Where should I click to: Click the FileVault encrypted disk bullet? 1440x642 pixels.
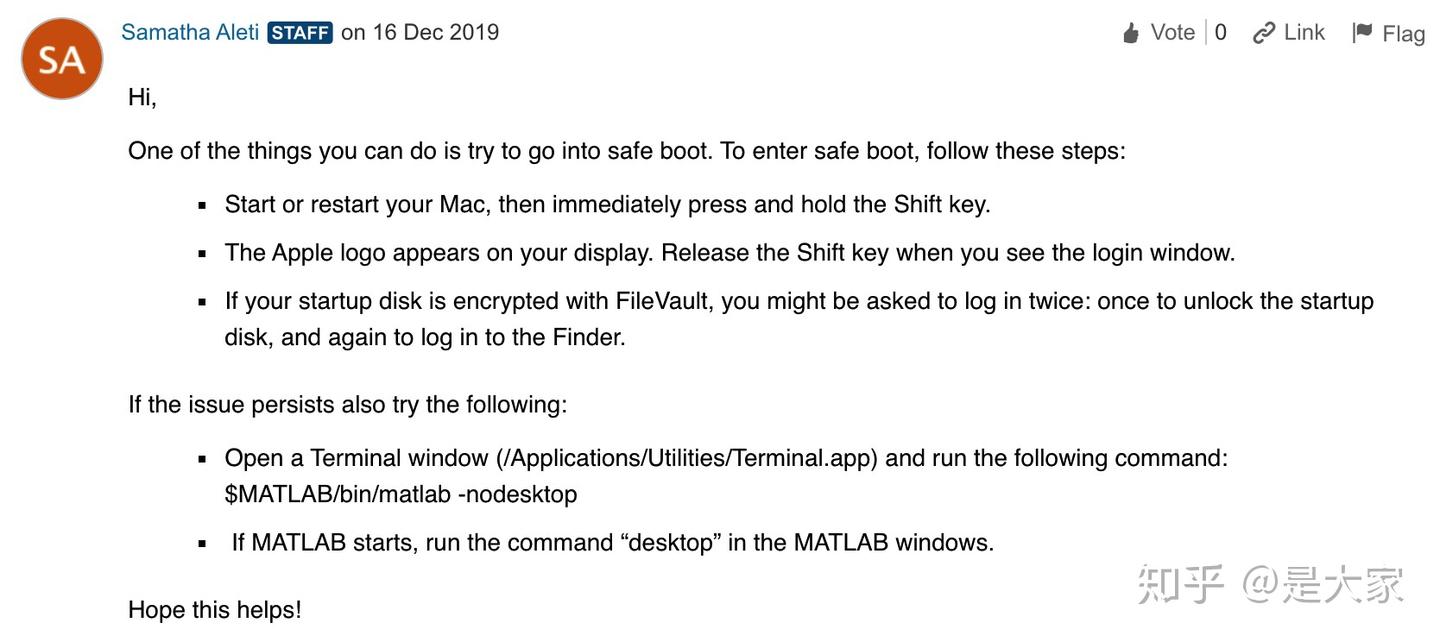(x=799, y=319)
